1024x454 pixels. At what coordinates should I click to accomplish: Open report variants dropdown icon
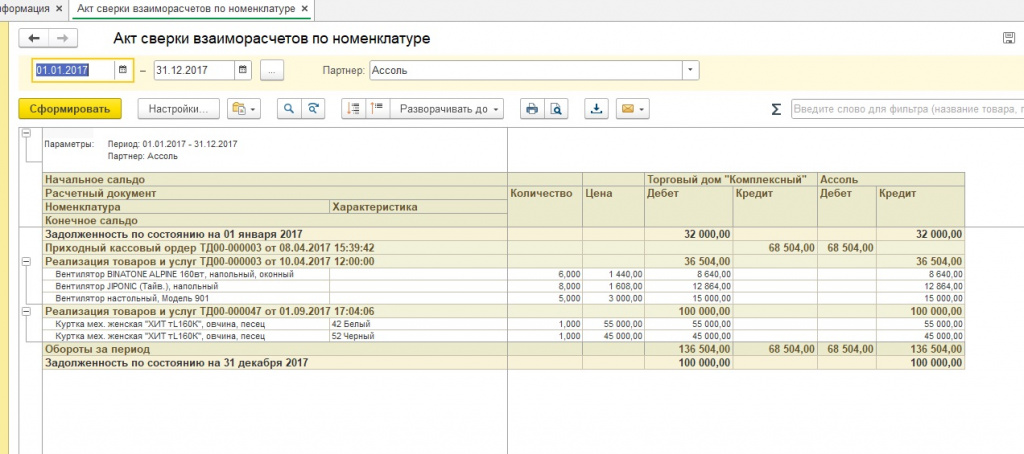244,109
